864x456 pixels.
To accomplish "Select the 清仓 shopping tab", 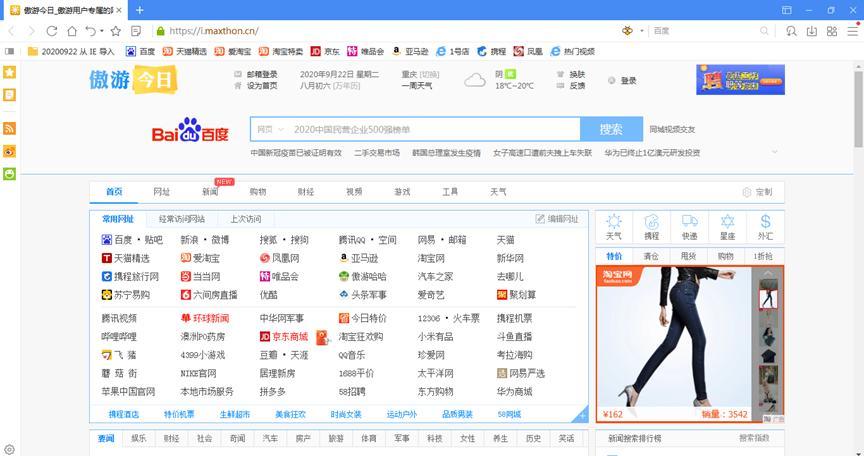I will click(x=651, y=256).
